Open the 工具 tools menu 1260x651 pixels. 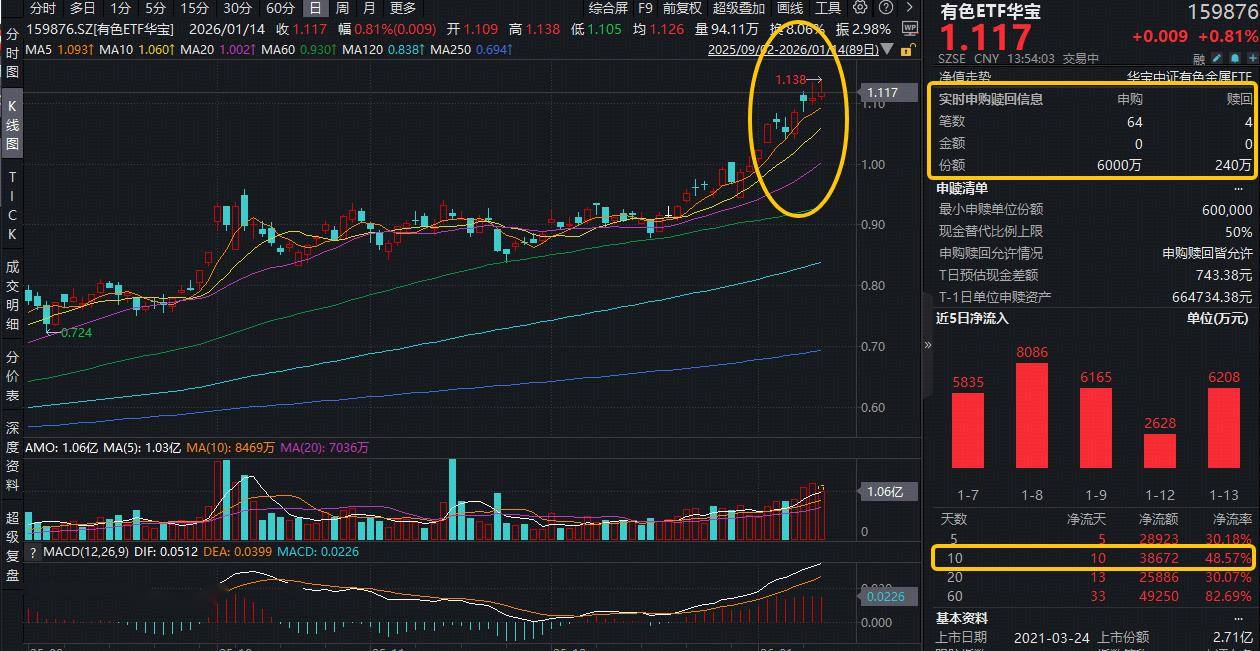coord(828,7)
